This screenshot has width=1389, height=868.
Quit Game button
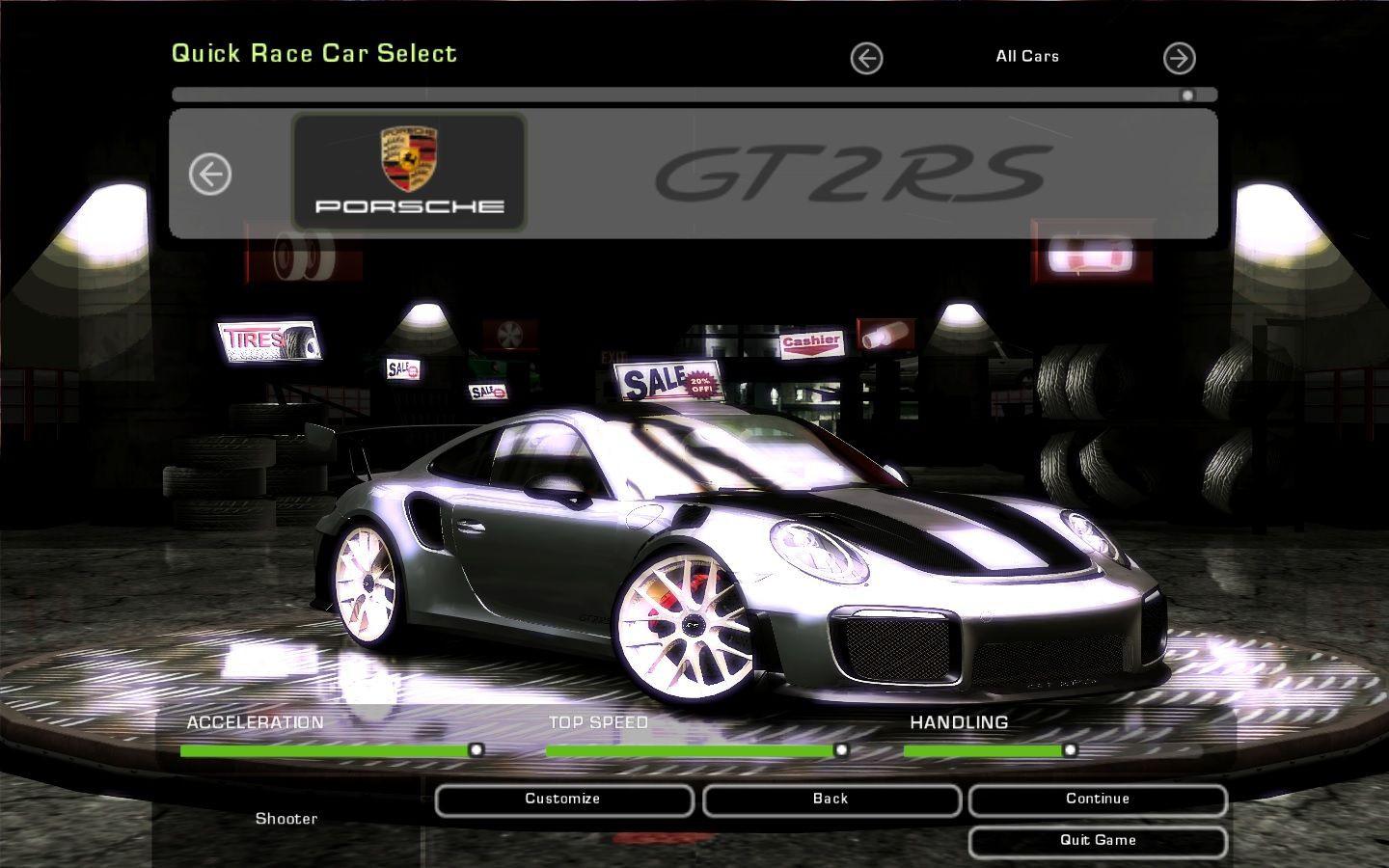pyautogui.click(x=1098, y=841)
